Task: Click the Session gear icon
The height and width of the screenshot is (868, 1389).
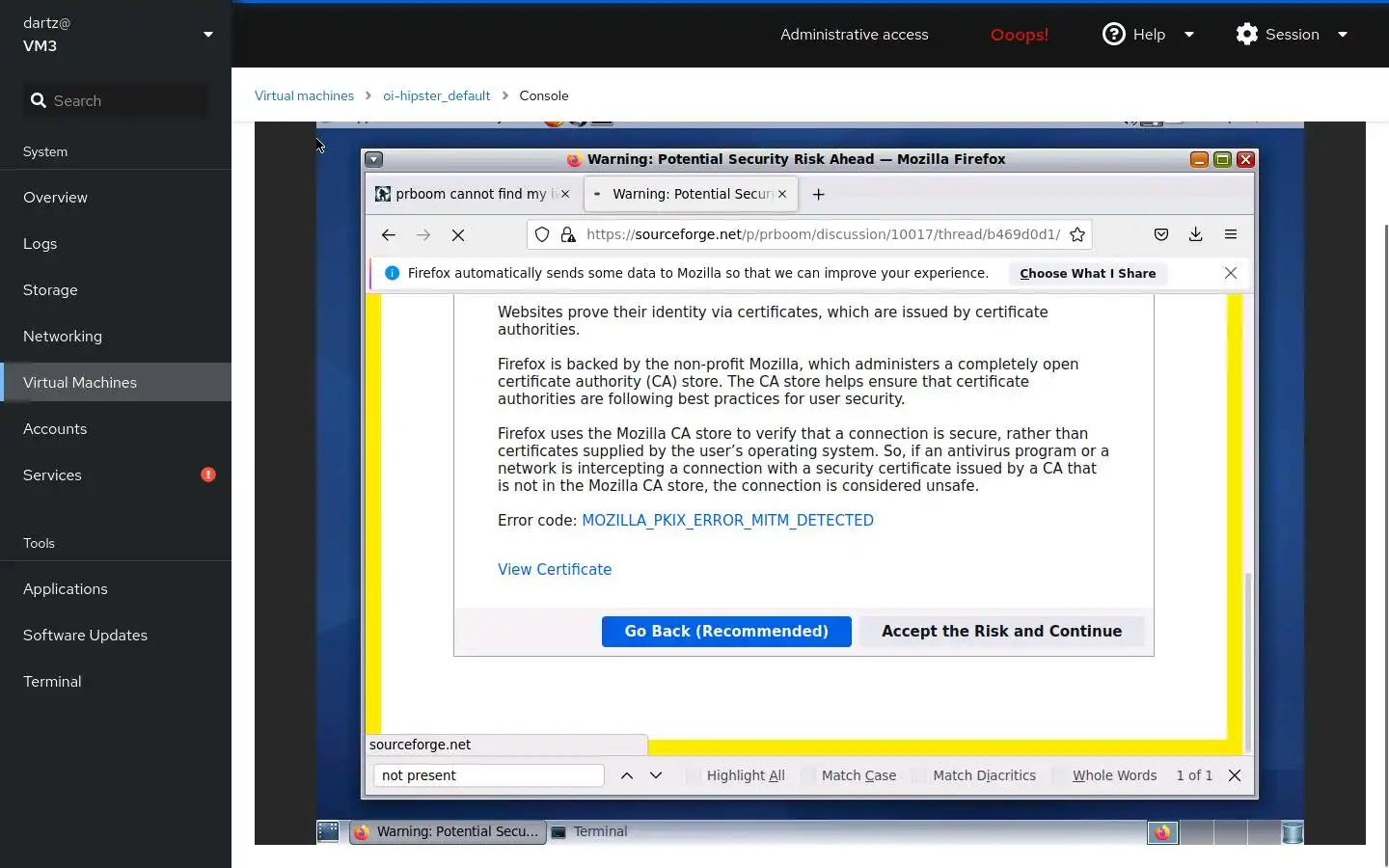Action: pyautogui.click(x=1247, y=34)
